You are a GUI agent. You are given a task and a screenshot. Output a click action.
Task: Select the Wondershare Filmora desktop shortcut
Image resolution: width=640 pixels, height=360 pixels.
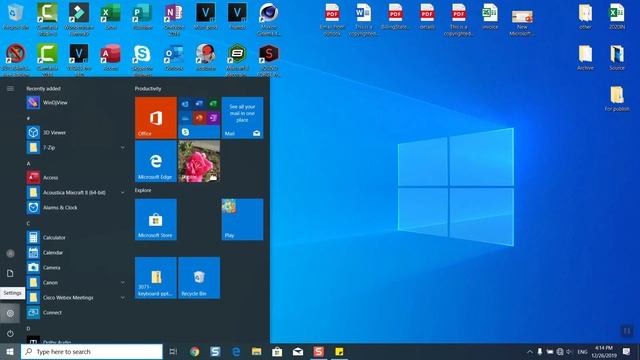(x=79, y=18)
